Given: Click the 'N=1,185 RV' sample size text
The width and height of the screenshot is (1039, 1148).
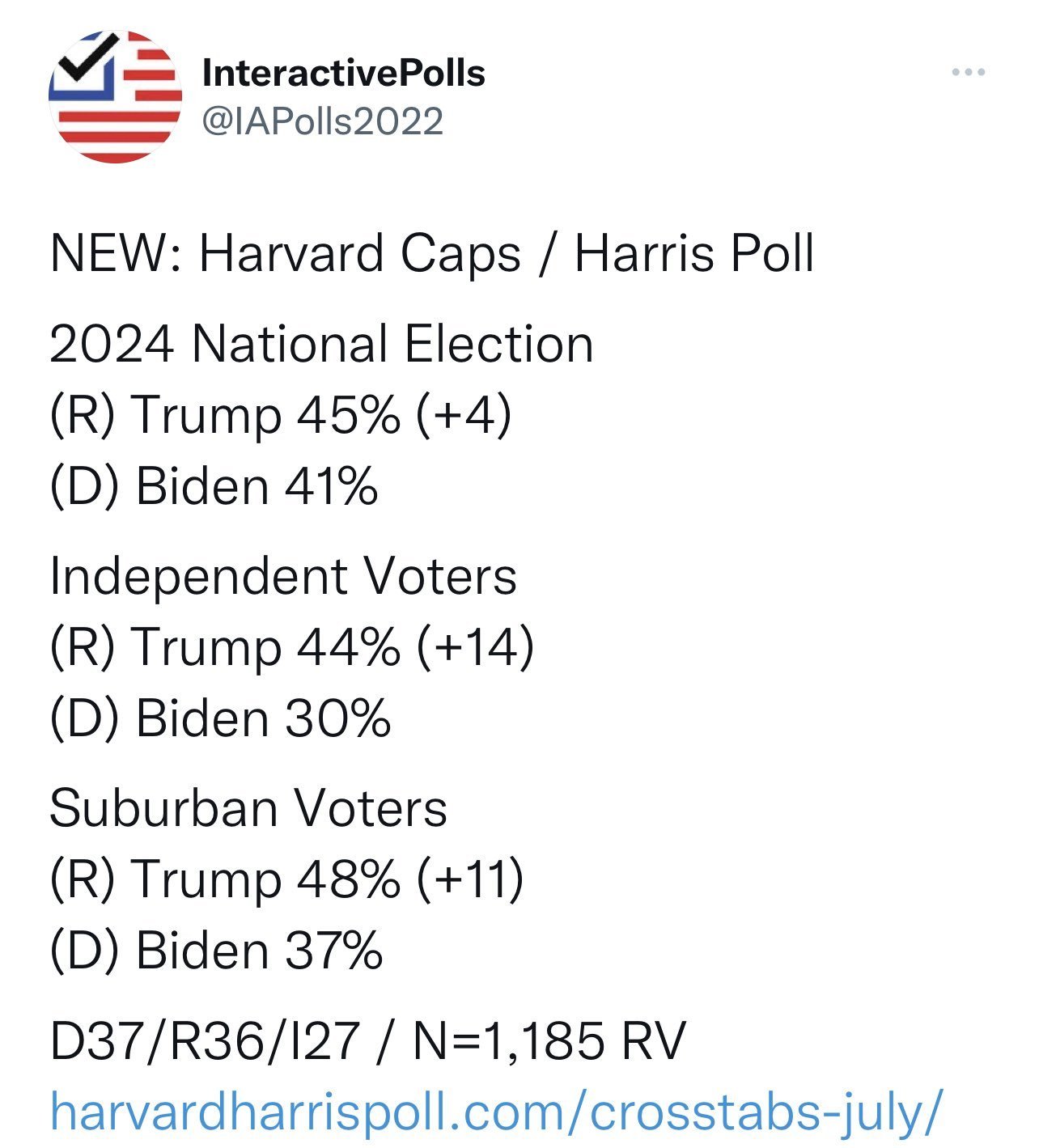Looking at the screenshot, I should (549, 1040).
